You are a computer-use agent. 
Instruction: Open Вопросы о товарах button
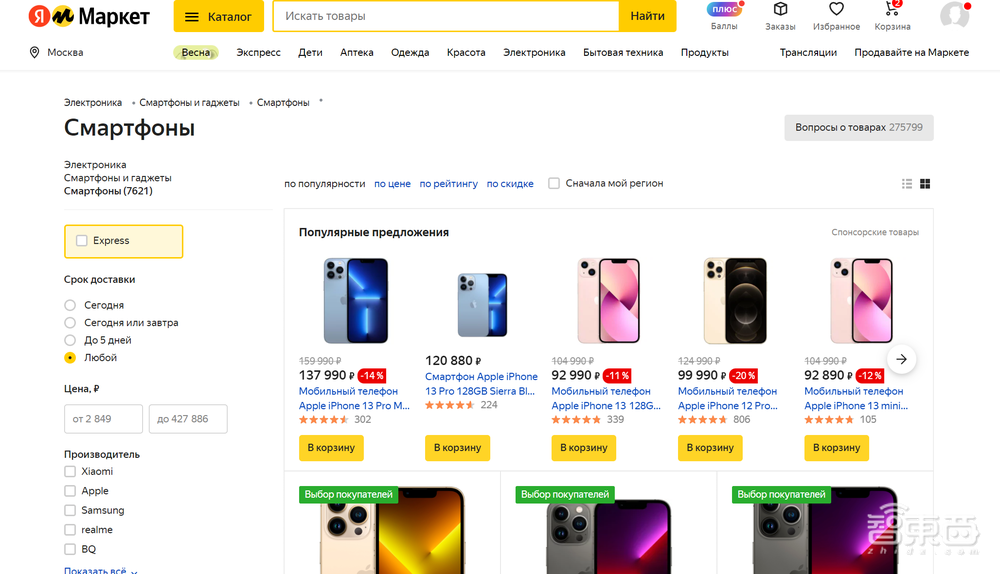pos(858,128)
